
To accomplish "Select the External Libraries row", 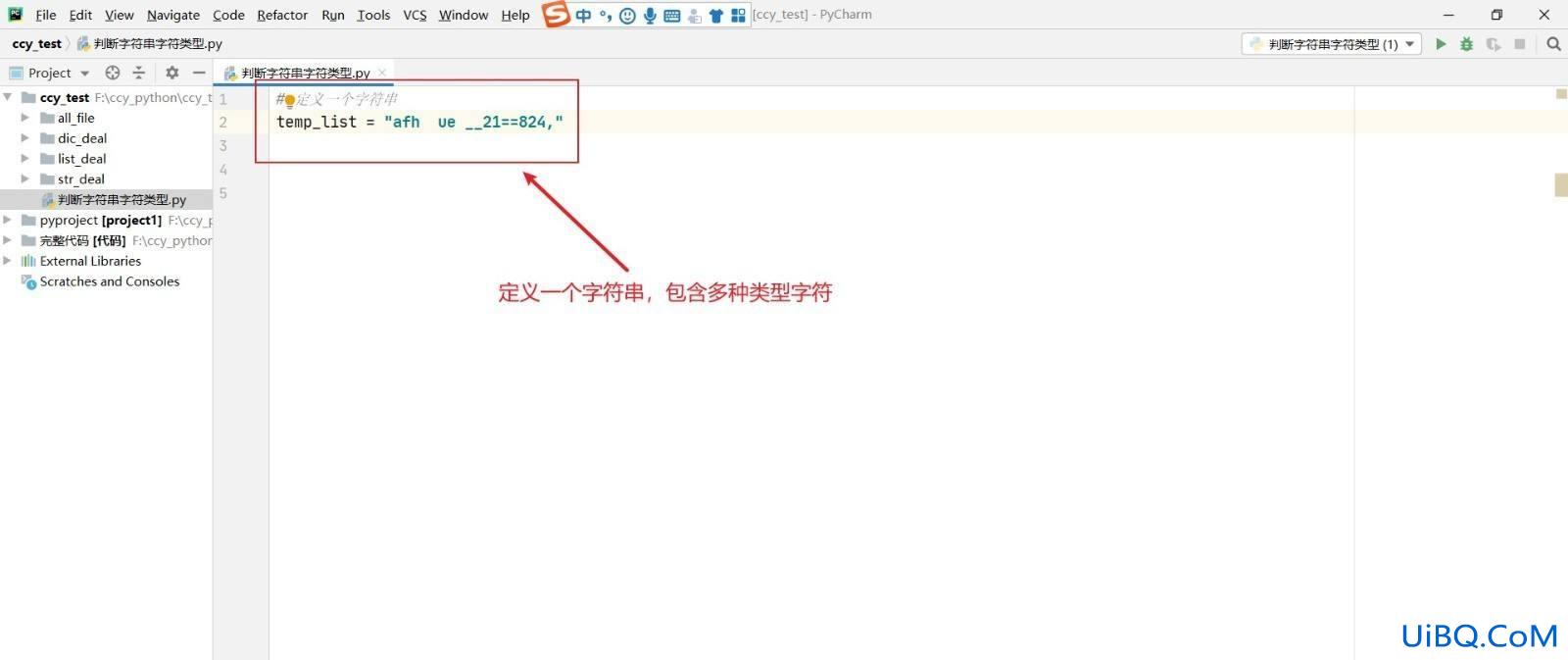I will [x=106, y=261].
